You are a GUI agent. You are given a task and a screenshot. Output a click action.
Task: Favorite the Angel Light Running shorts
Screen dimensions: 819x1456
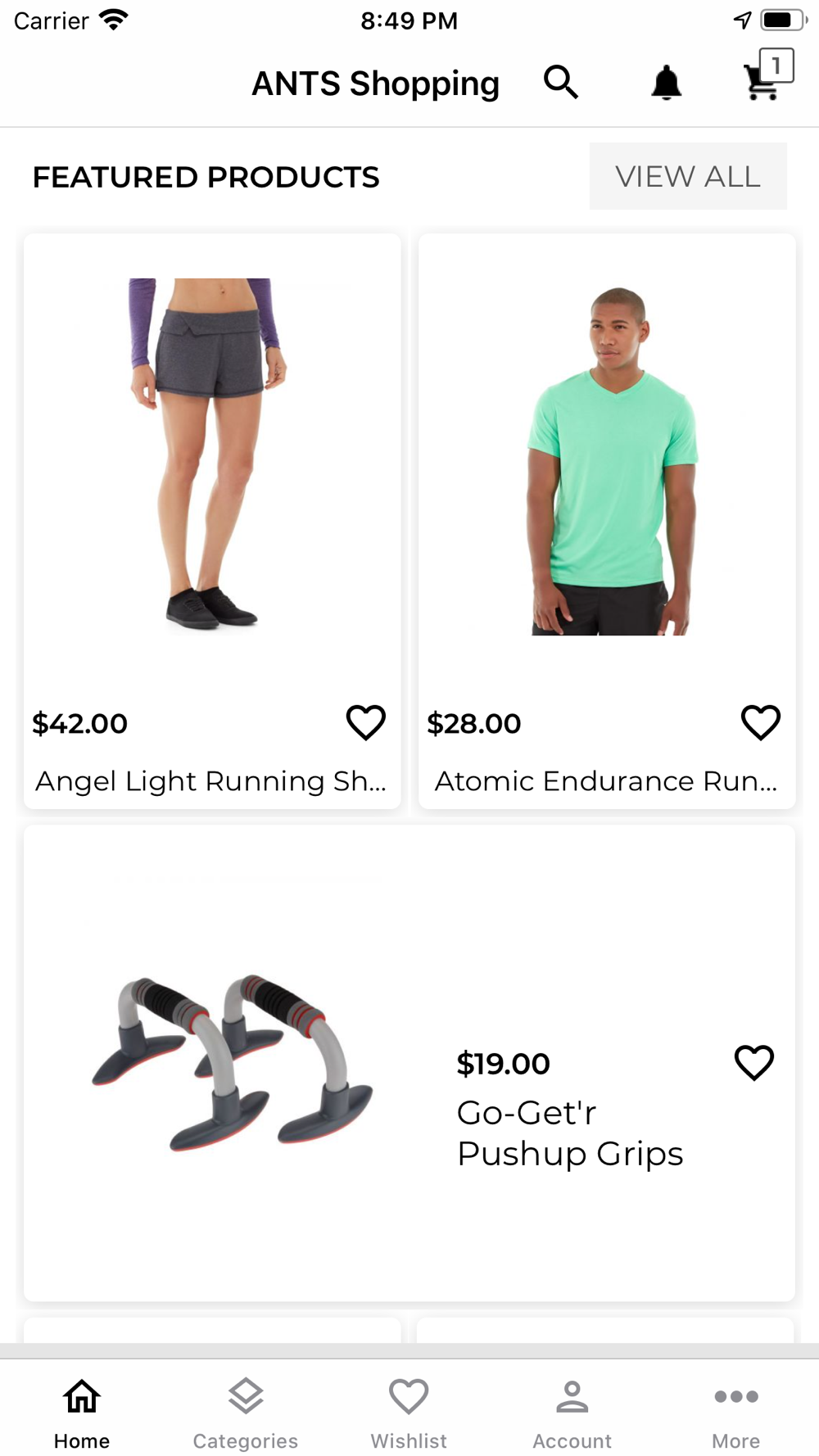tap(365, 722)
